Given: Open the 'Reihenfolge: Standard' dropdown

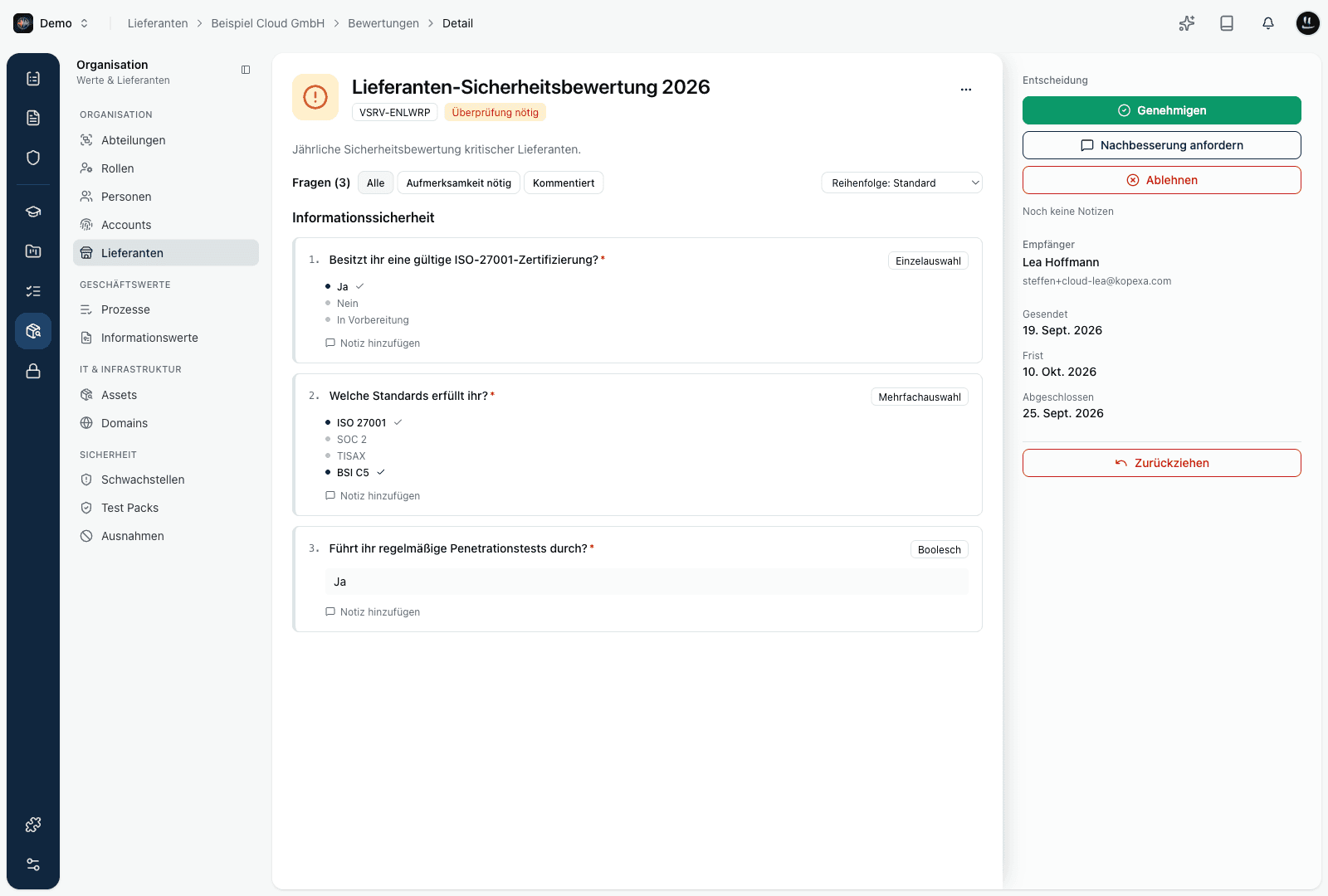Looking at the screenshot, I should (902, 183).
